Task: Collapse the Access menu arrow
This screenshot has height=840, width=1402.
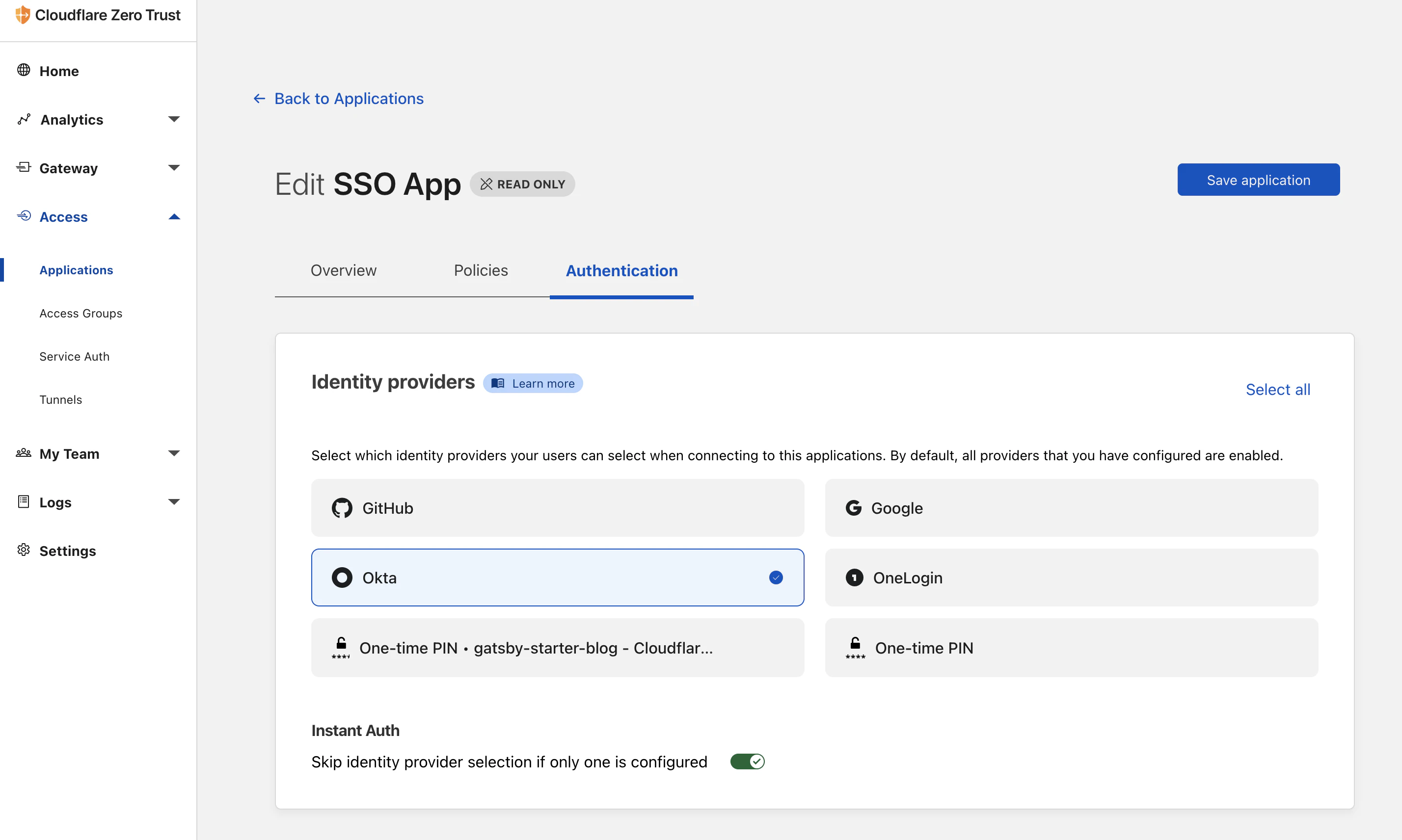Action: pos(174,216)
